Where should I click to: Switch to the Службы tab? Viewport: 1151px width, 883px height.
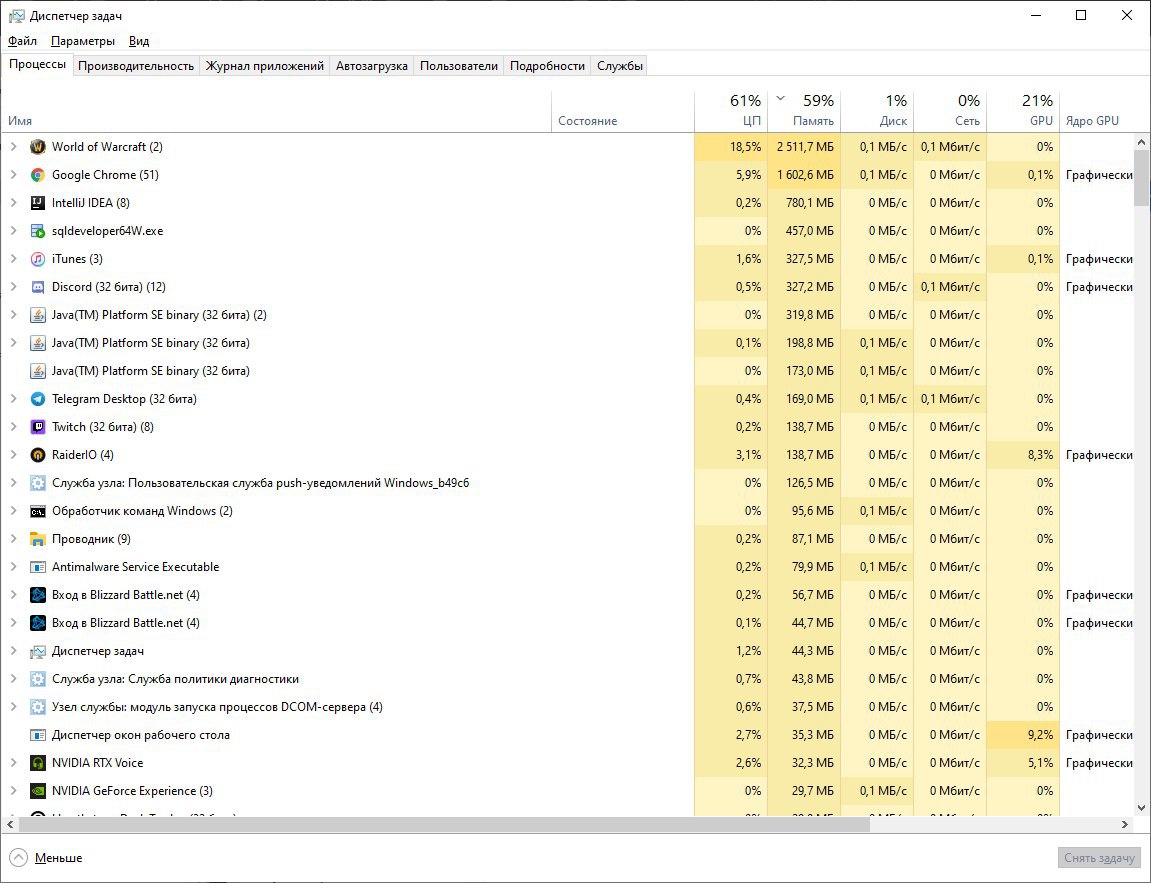(x=620, y=66)
